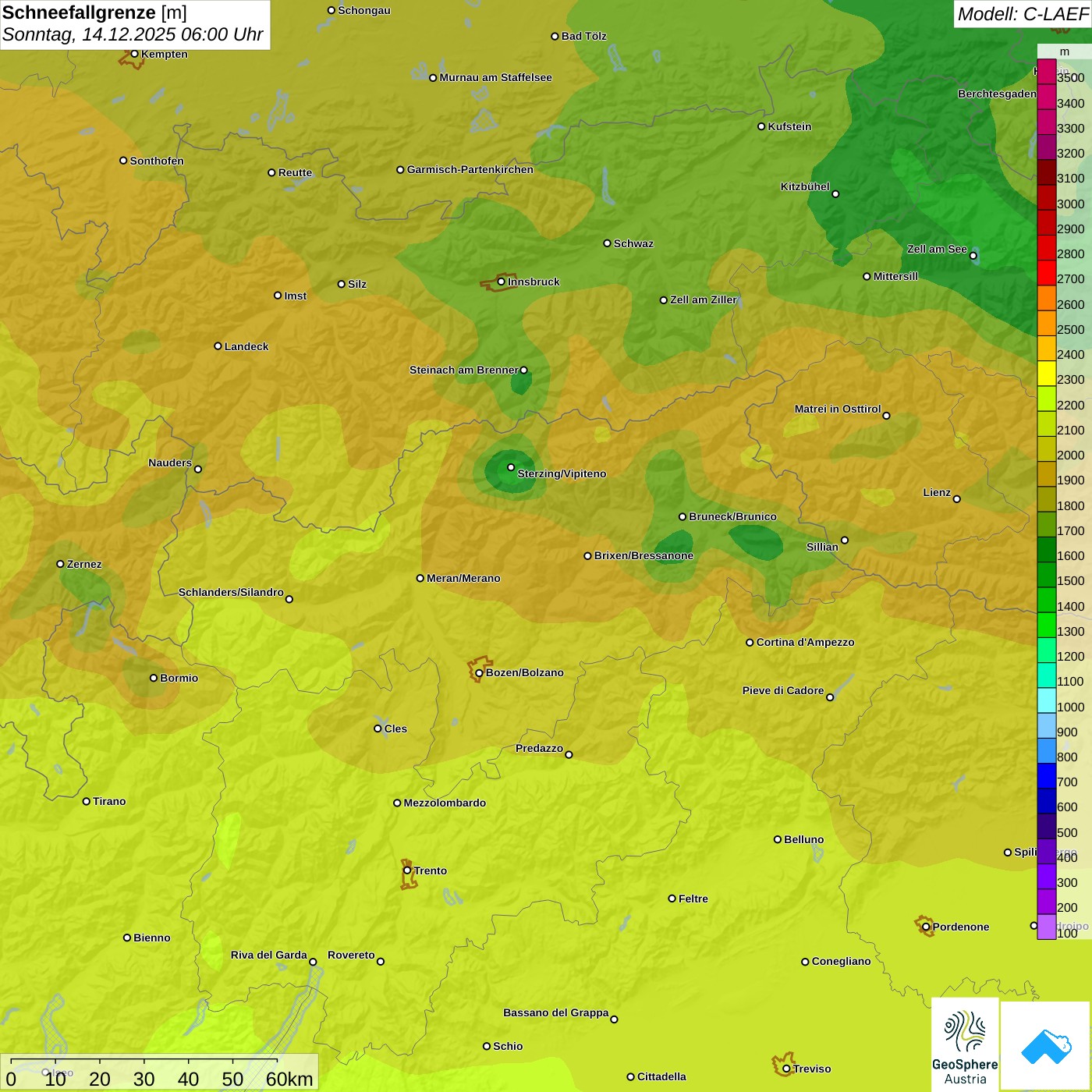Click the Zell am Ziller label
This screenshot has width=1092, height=1092.
pos(704,300)
